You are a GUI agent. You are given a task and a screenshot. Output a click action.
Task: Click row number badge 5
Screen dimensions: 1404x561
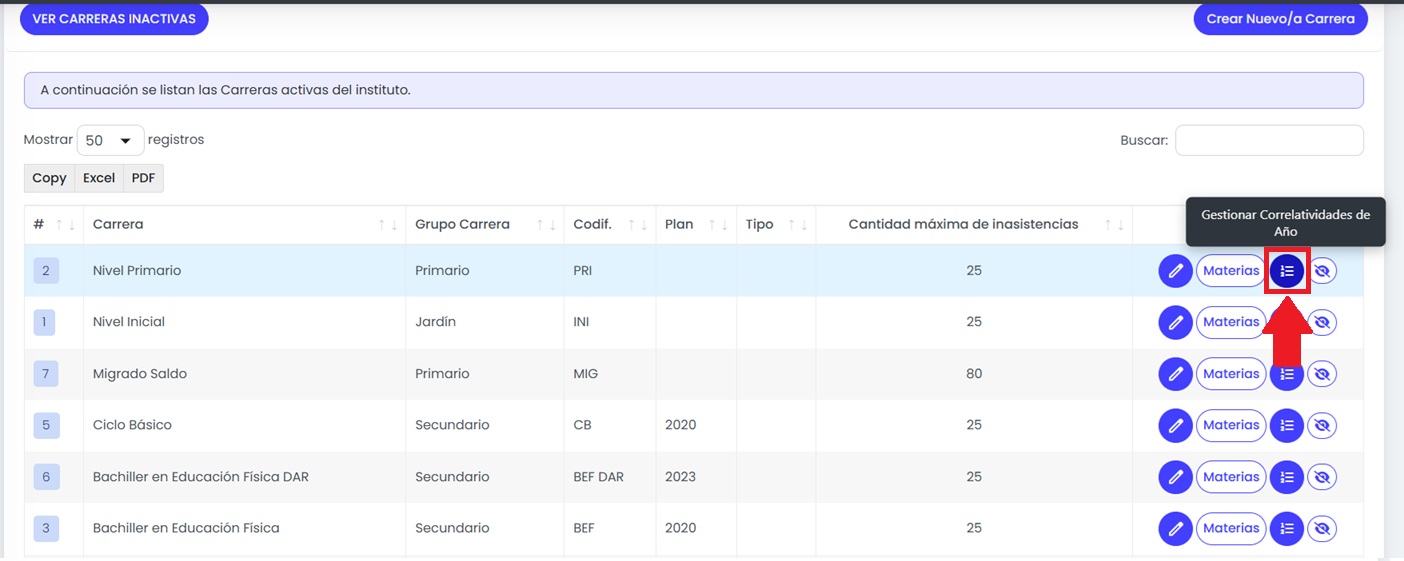[46, 425]
